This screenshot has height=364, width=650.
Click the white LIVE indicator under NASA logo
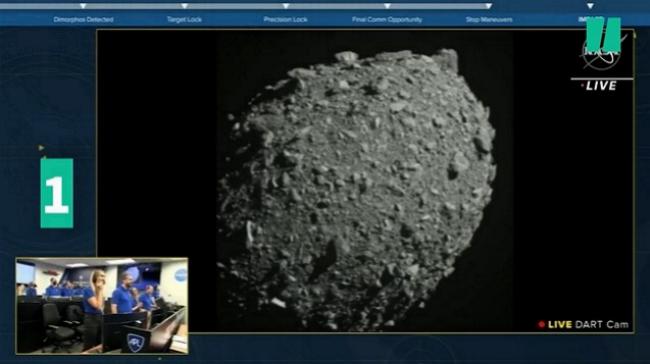(599, 86)
